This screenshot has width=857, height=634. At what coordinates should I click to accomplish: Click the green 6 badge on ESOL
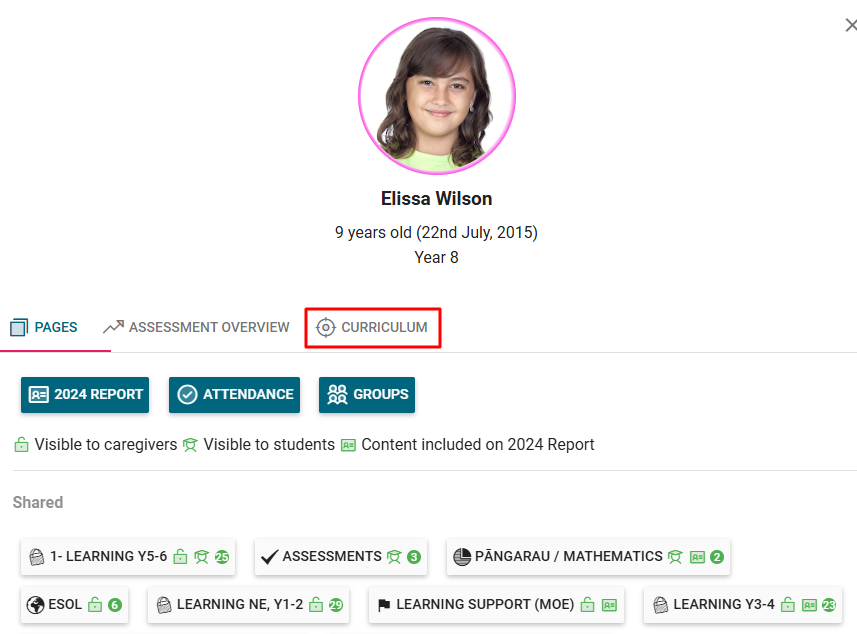pos(114,605)
